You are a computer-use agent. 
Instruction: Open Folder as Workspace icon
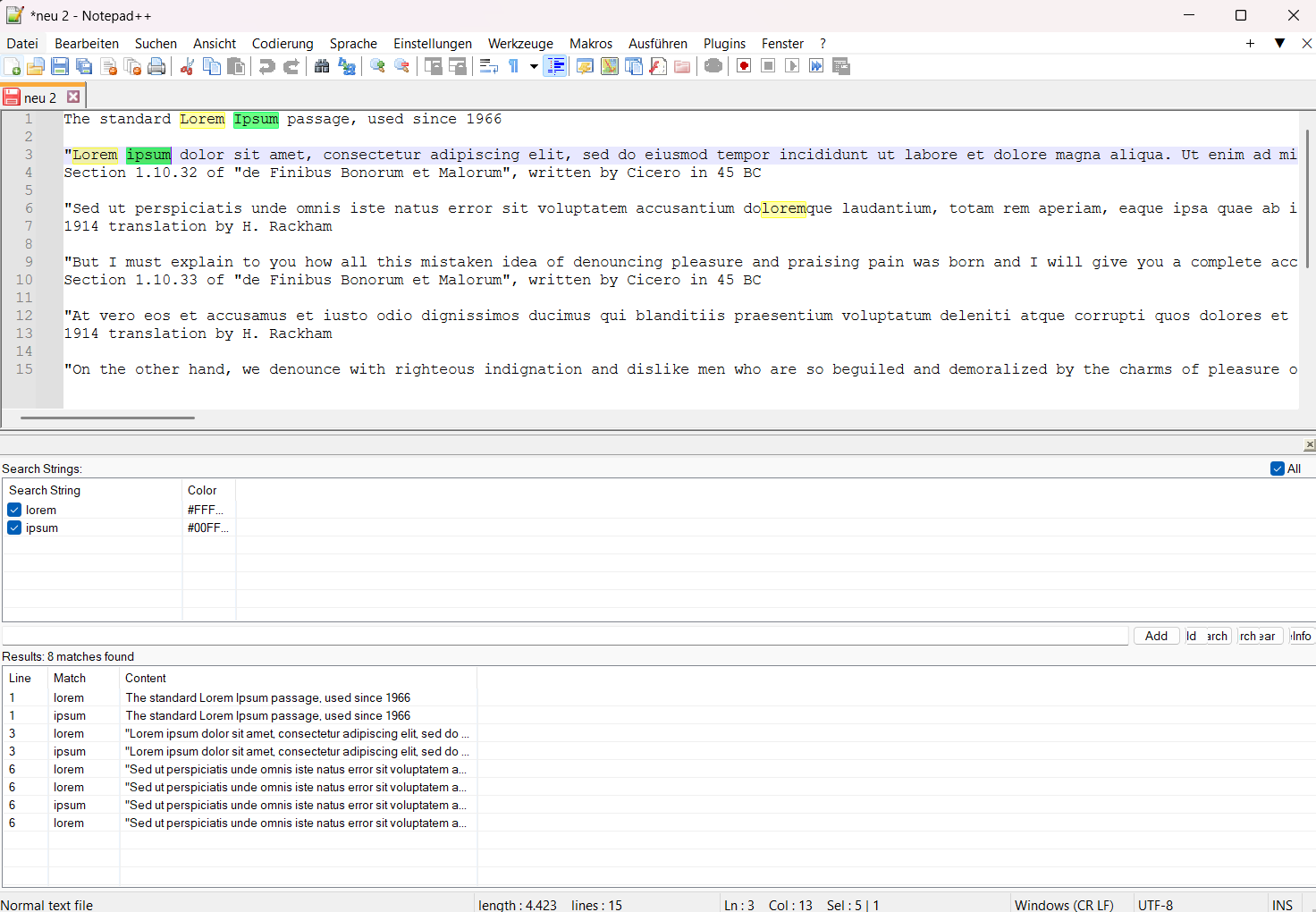(x=682, y=66)
